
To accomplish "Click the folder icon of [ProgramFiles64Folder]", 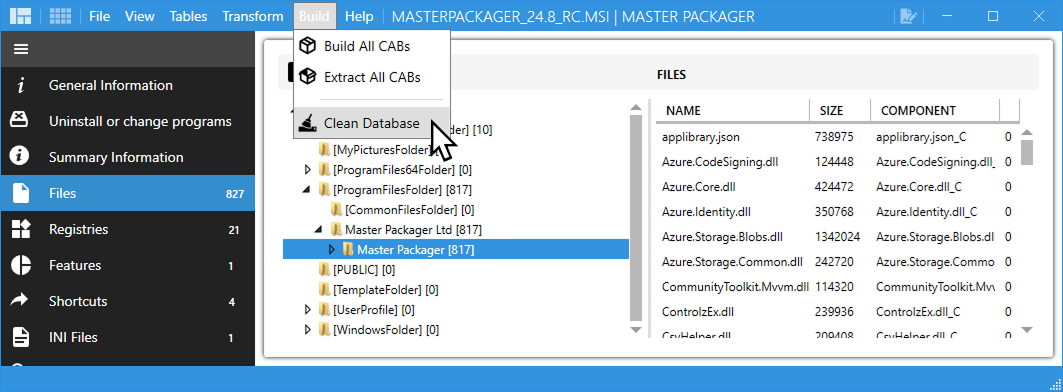I will click(x=325, y=169).
